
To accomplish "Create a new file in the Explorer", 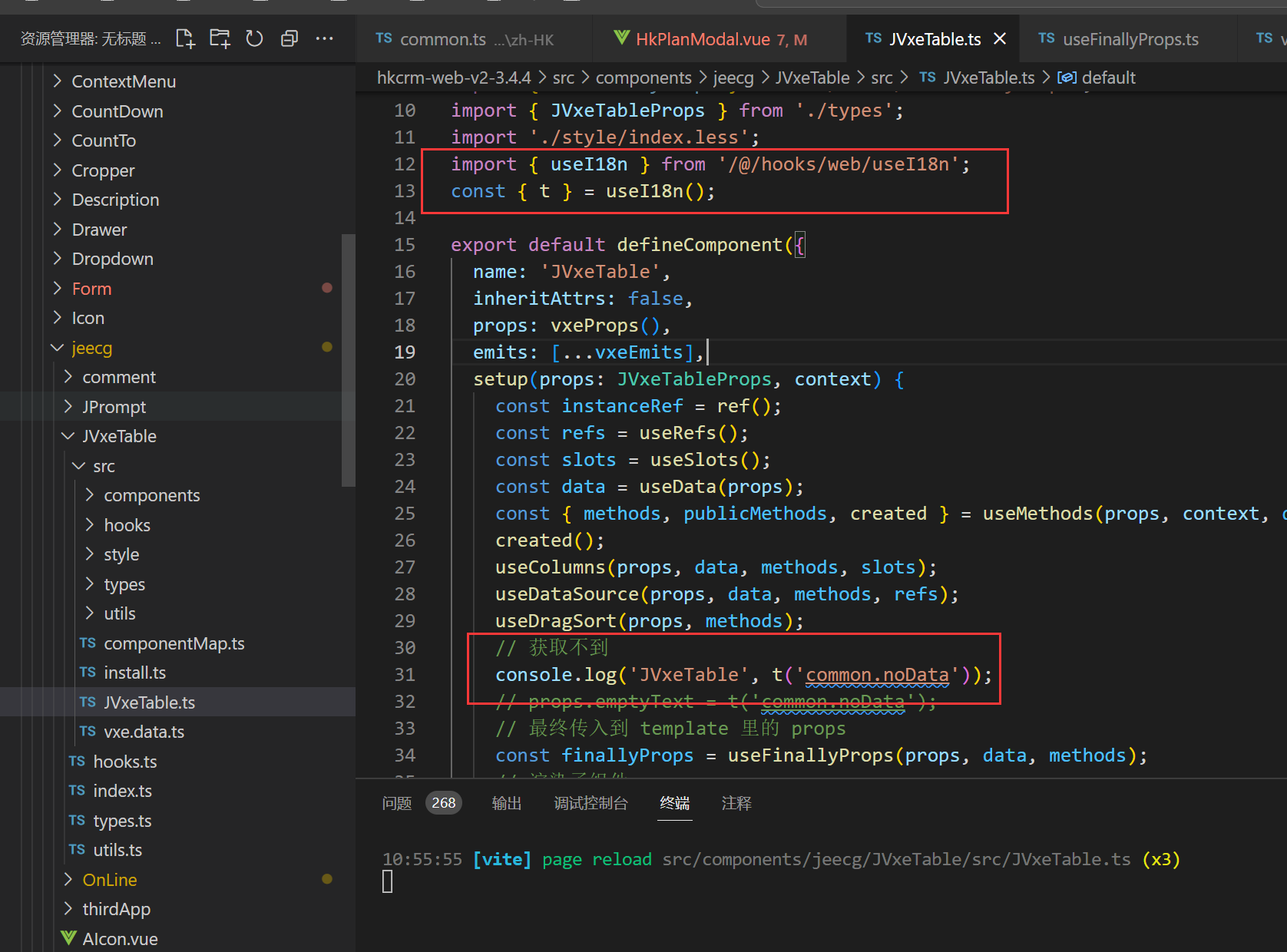I will tap(185, 38).
